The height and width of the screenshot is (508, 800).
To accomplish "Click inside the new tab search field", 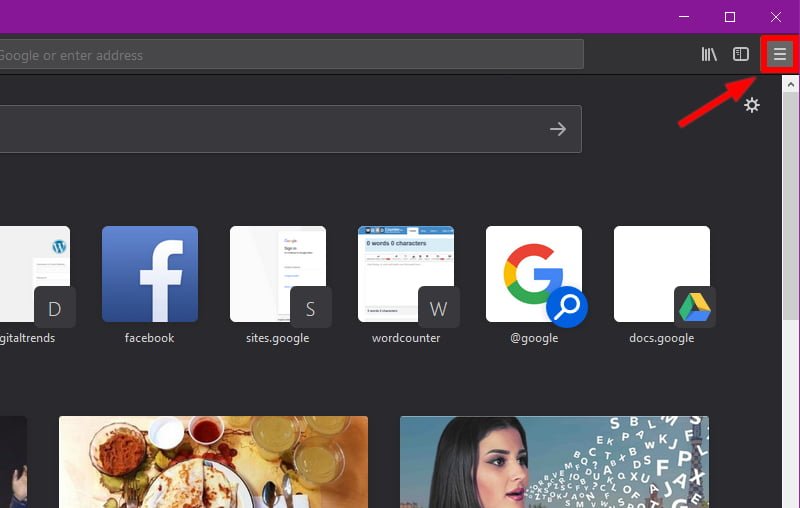I will click(x=270, y=129).
